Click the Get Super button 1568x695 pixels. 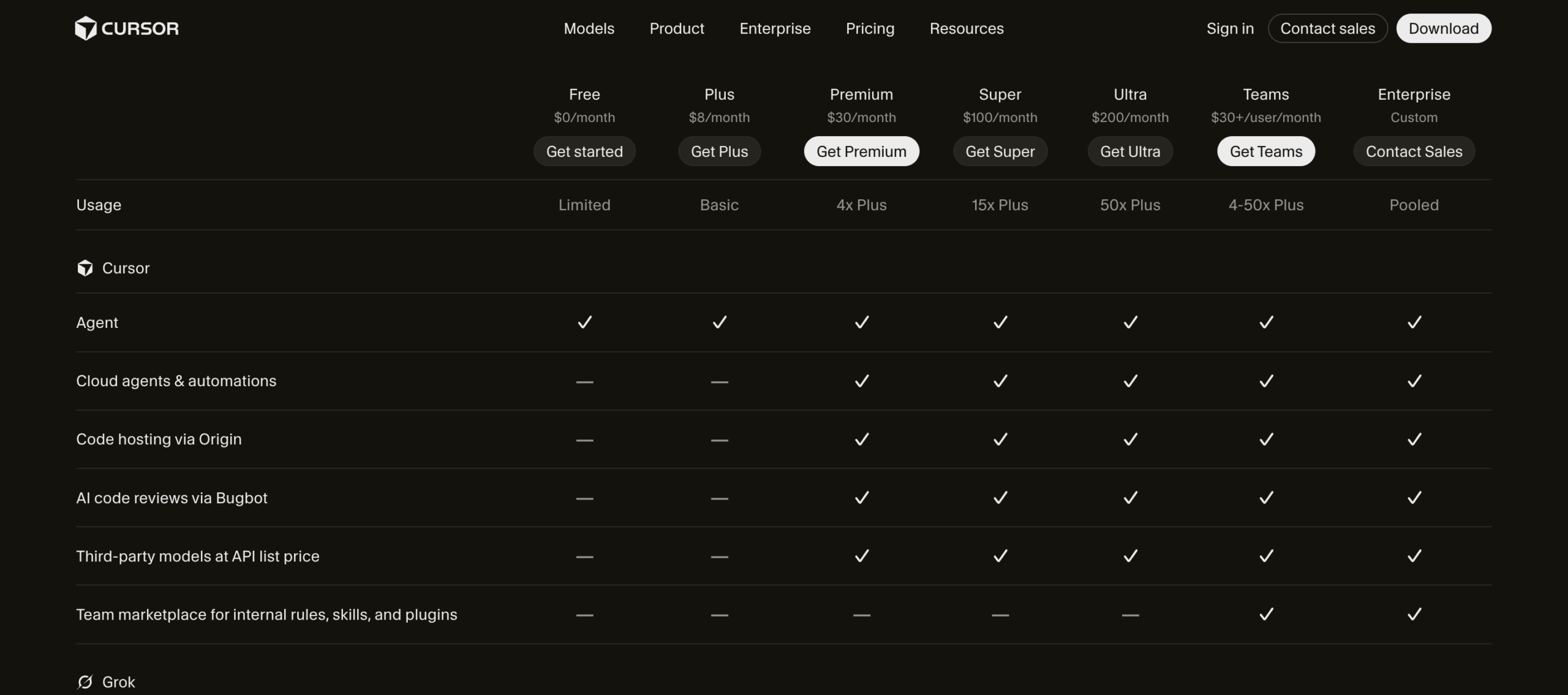[1000, 151]
